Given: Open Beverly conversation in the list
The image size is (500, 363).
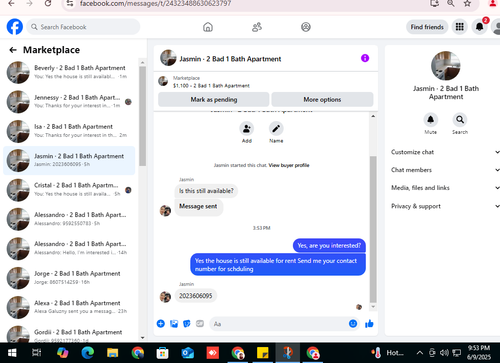Looking at the screenshot, I should (x=69, y=72).
